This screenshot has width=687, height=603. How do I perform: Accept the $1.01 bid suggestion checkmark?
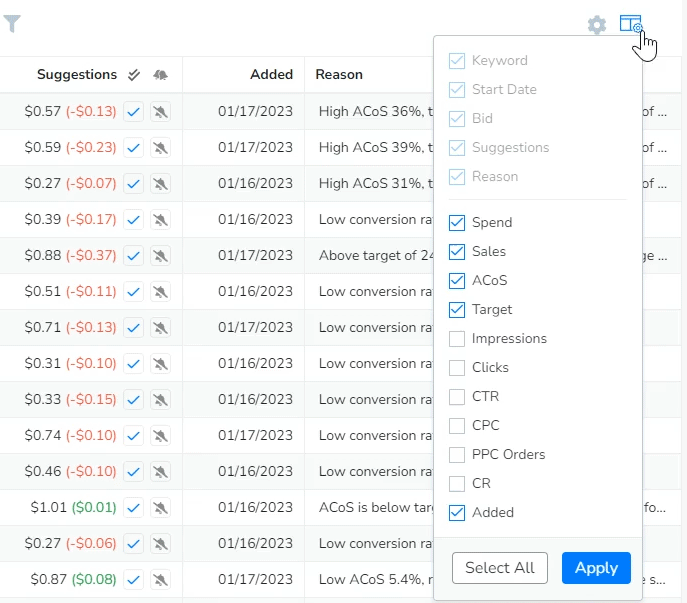pos(134,508)
